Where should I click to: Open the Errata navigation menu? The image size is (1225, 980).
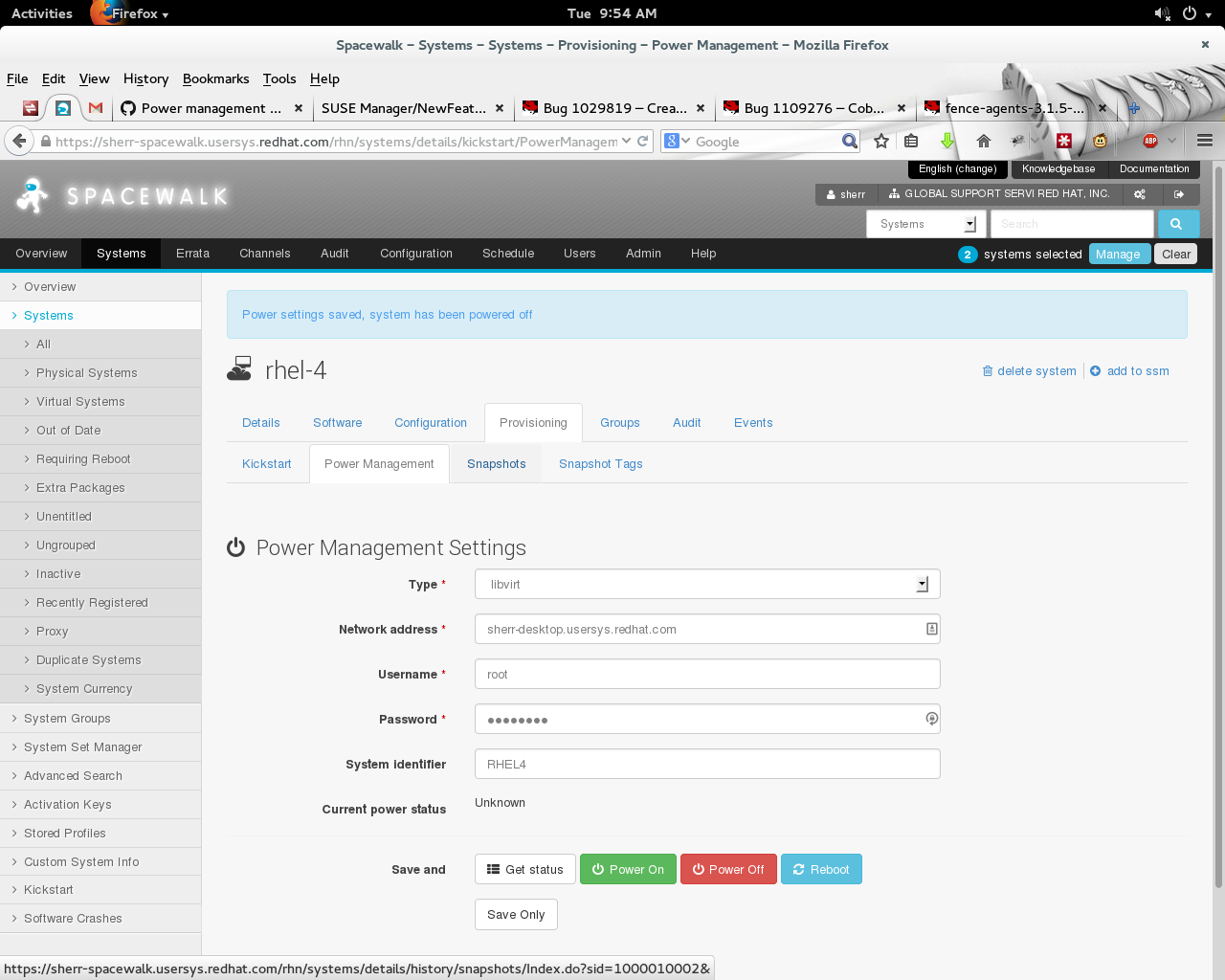tap(192, 254)
